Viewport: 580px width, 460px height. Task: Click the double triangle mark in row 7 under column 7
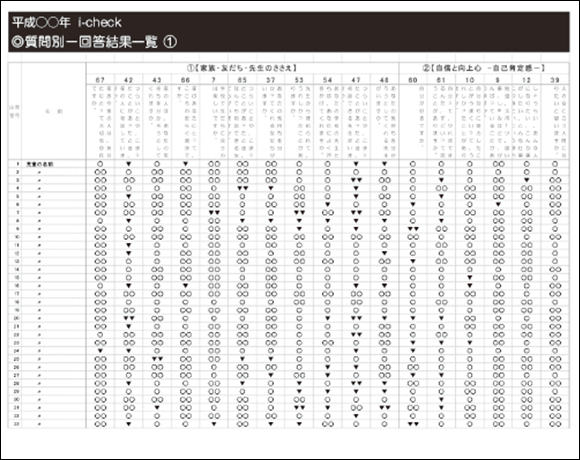click(214, 213)
